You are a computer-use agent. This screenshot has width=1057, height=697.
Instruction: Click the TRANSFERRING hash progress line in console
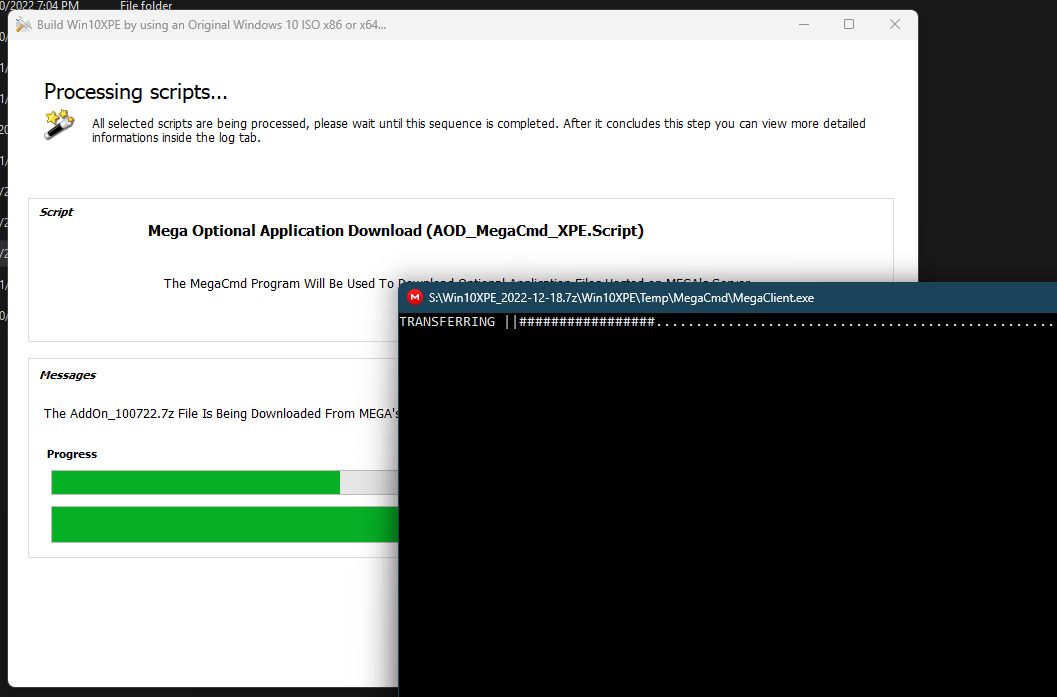tap(728, 322)
